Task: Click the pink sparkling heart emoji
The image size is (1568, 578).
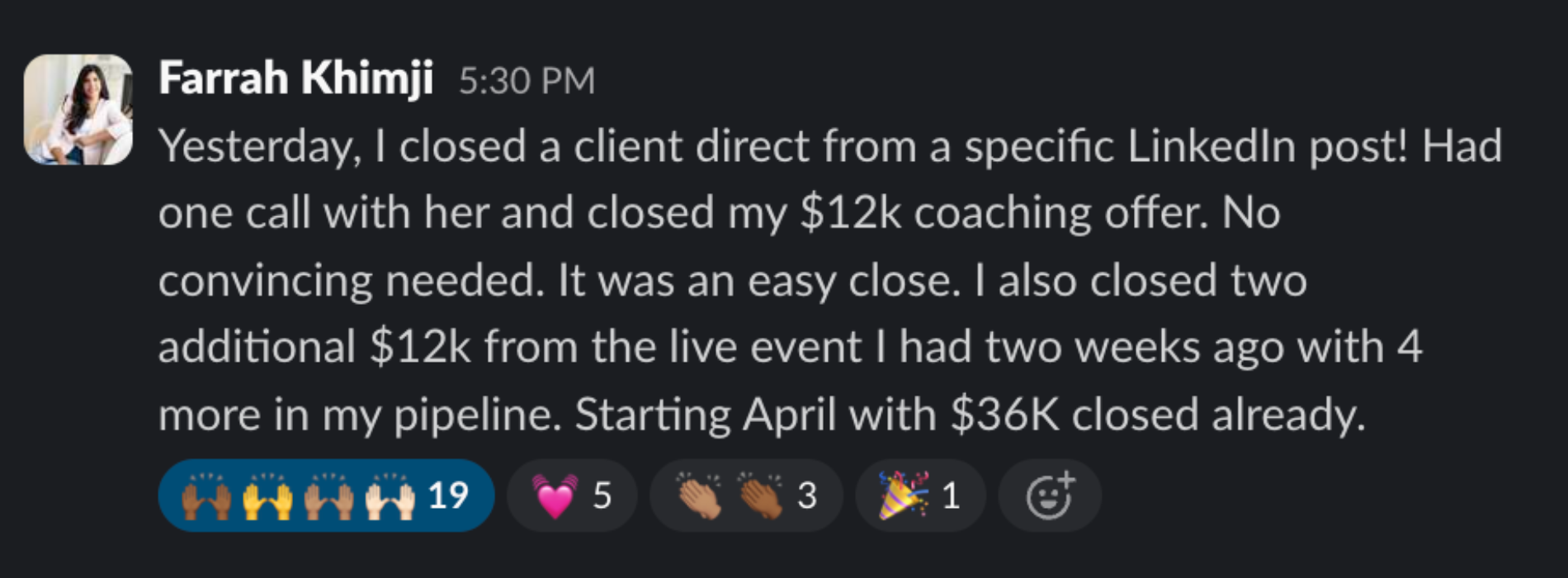Action: [553, 496]
